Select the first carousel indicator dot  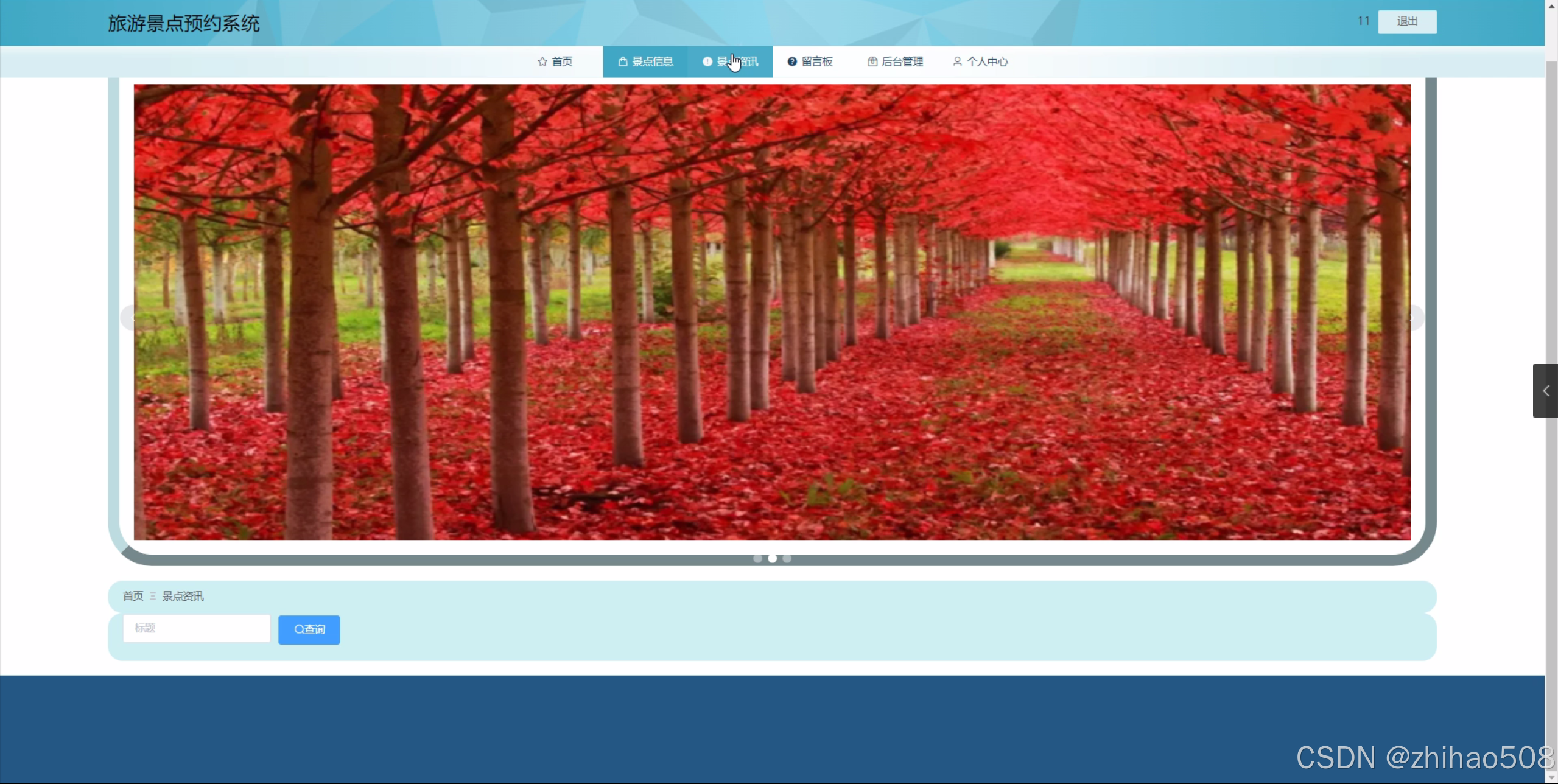point(757,558)
